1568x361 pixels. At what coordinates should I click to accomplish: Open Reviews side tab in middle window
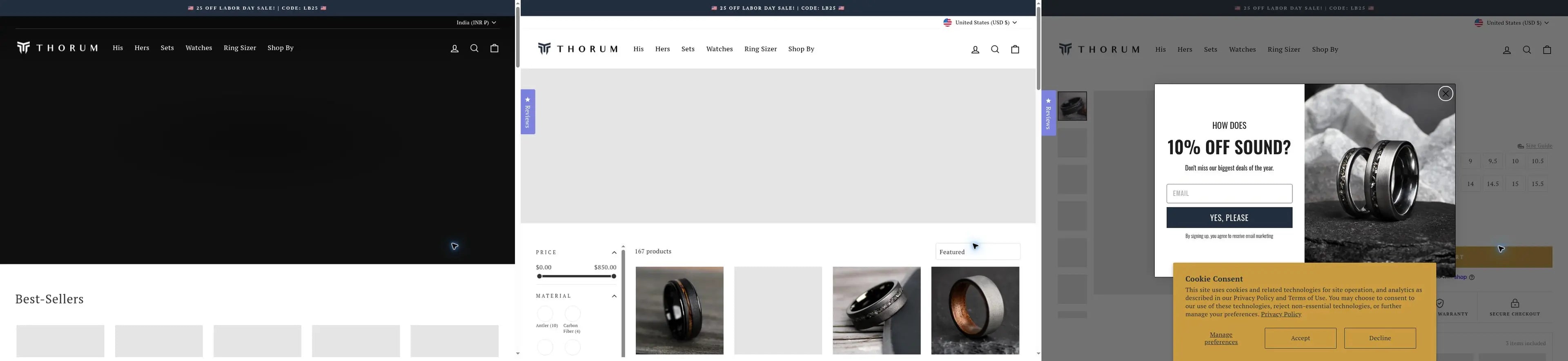[528, 112]
